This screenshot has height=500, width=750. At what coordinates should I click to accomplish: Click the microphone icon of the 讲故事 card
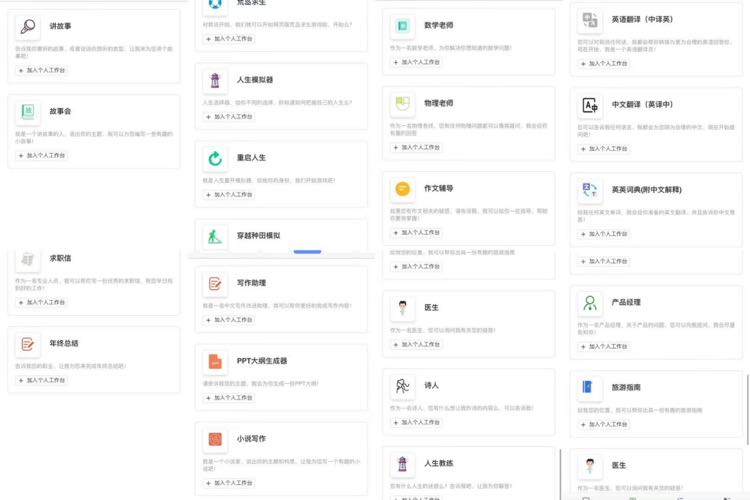28,26
